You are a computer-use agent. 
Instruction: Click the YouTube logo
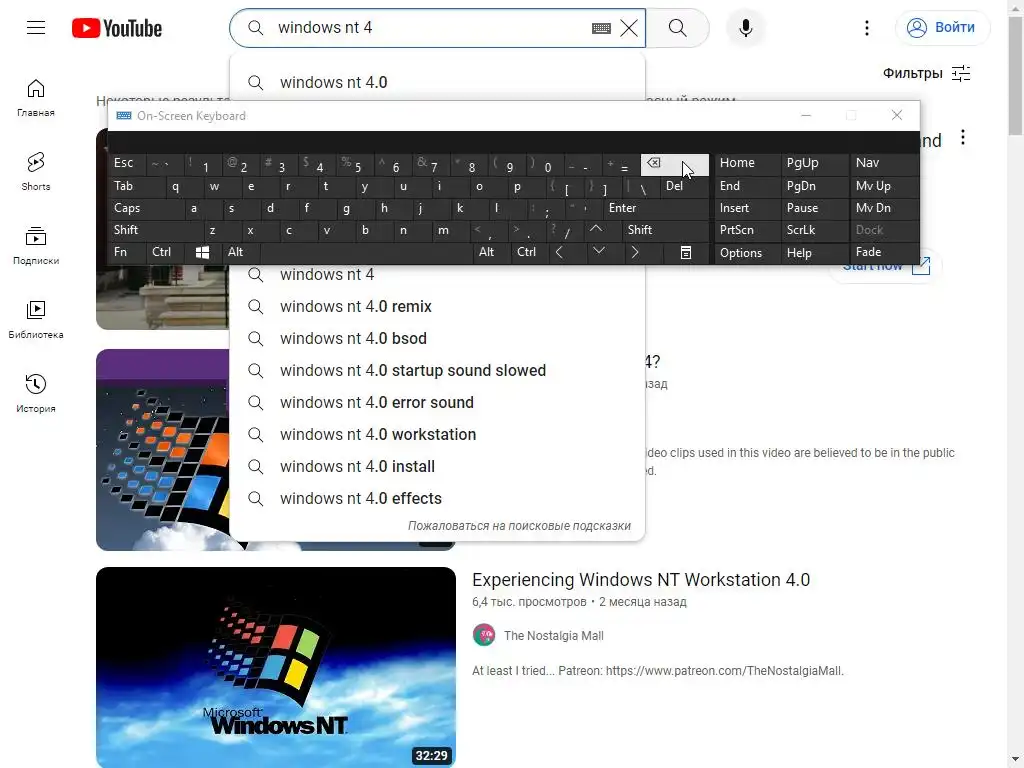tap(117, 28)
